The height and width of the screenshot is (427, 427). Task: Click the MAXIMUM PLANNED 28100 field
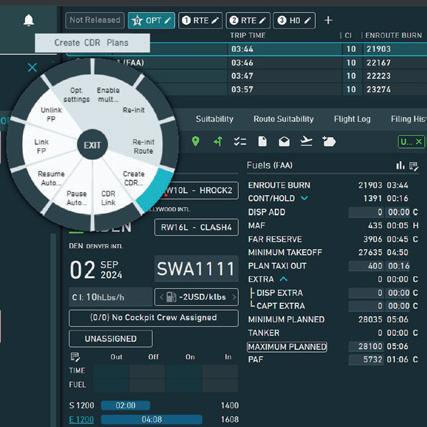(366, 346)
